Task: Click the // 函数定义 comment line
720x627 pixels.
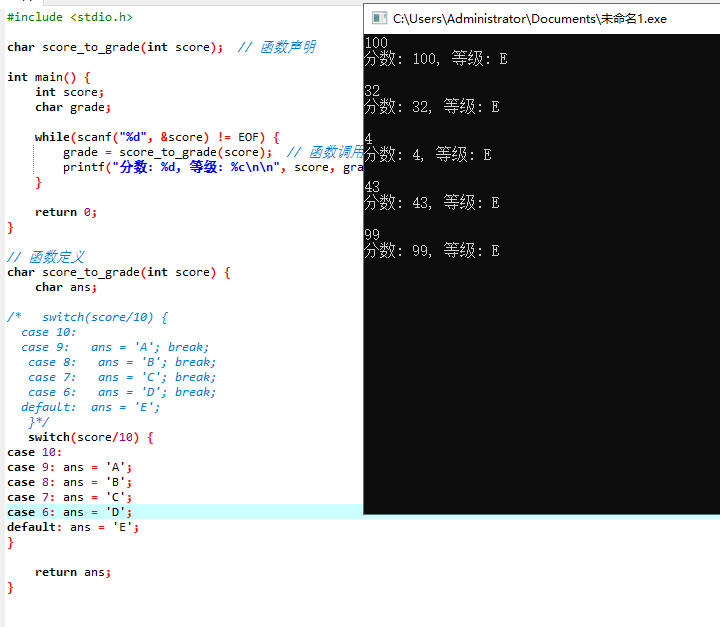Action: 45,257
